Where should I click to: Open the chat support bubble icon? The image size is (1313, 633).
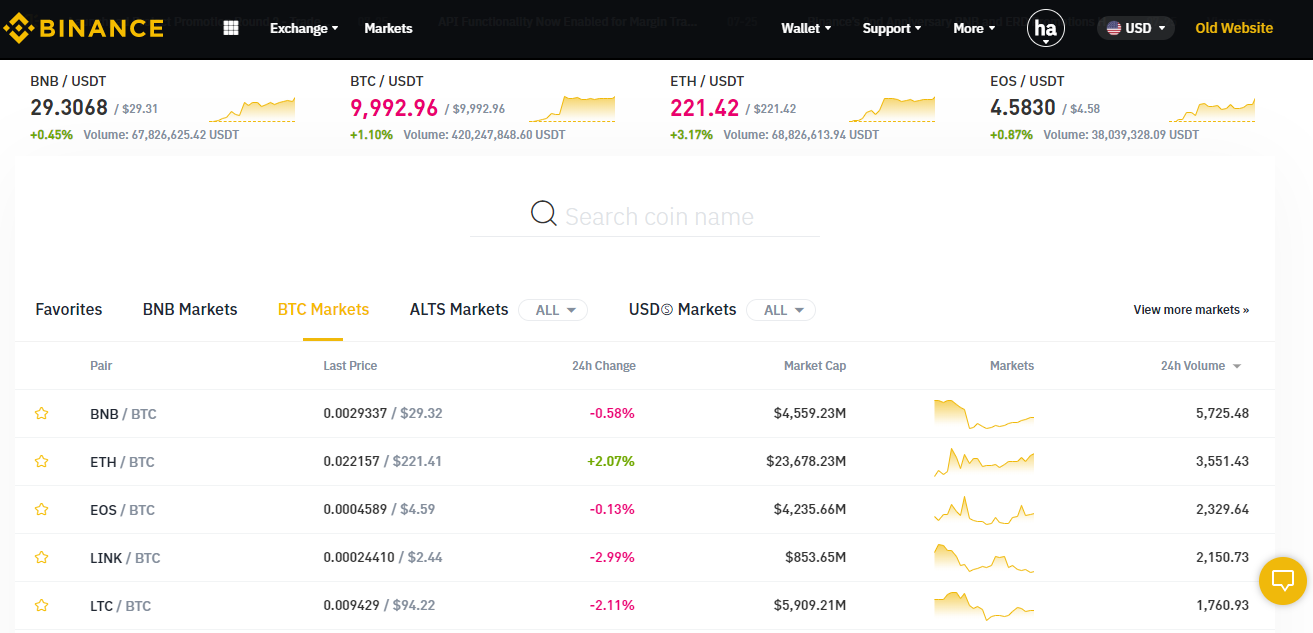[1282, 581]
